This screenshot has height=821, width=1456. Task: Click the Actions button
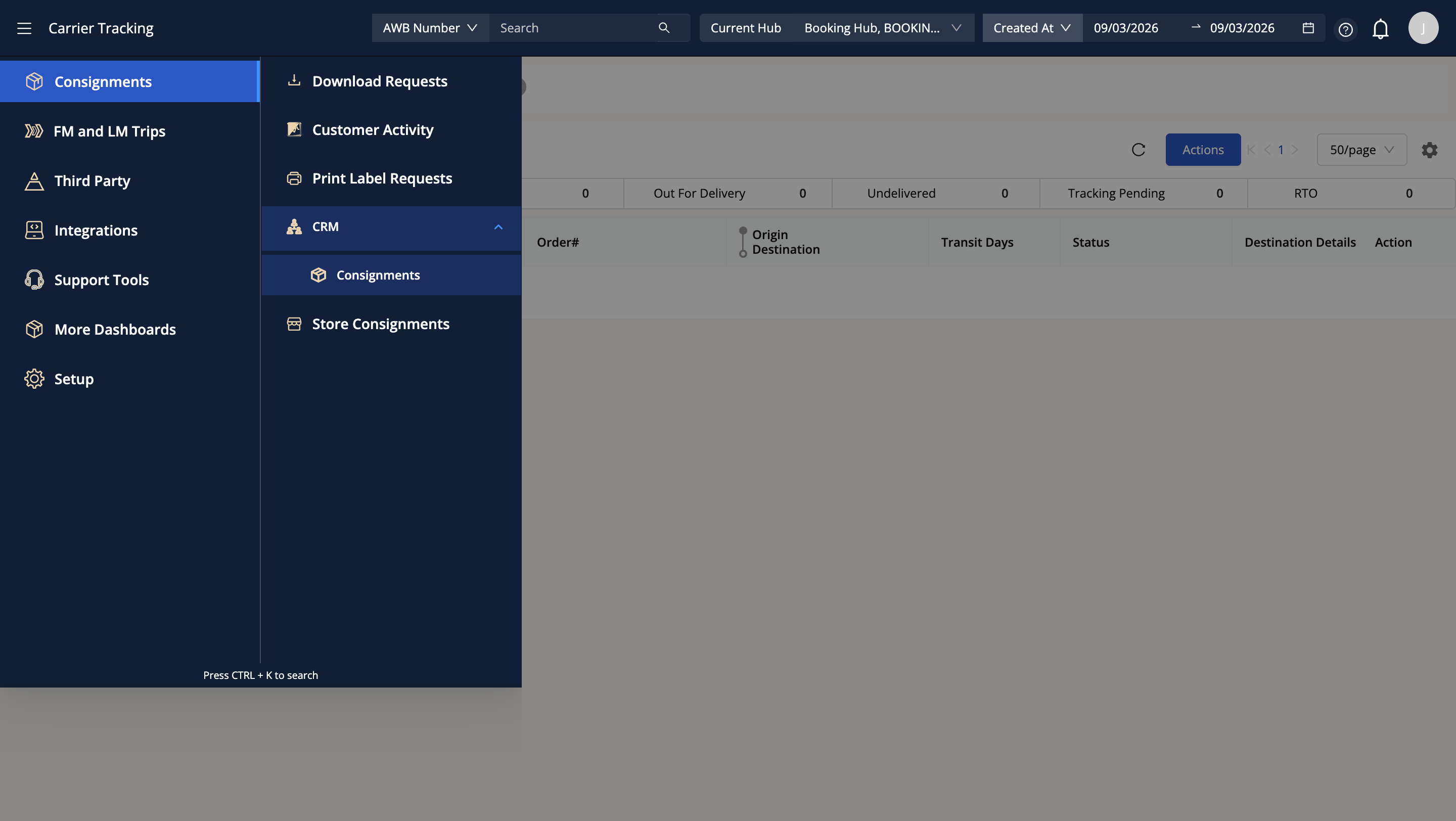click(1203, 150)
